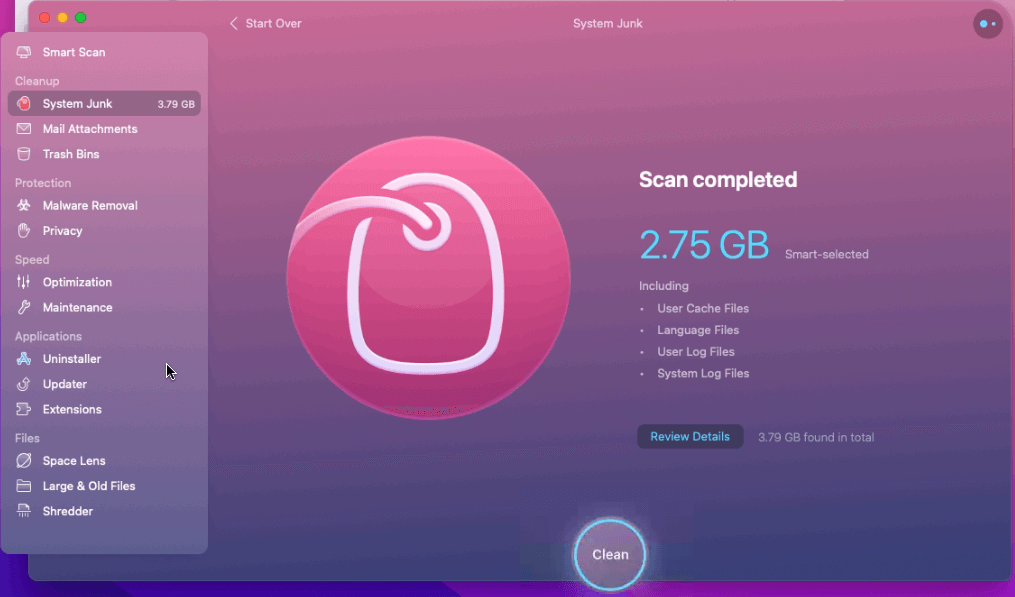The image size is (1015, 597).
Task: Click the Extensions puzzle icon
Action: click(23, 409)
